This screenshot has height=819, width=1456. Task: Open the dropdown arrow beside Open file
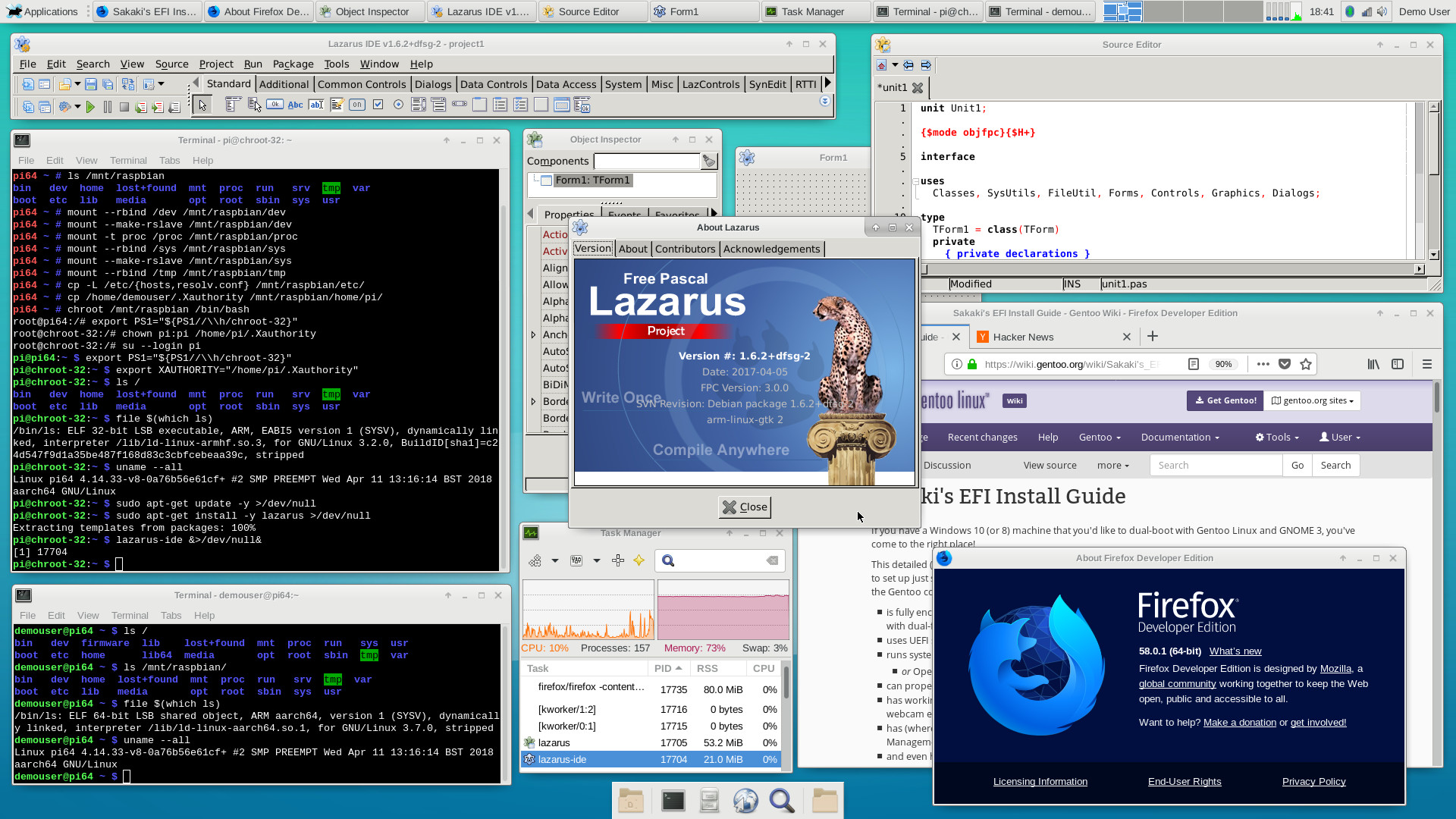tap(77, 84)
